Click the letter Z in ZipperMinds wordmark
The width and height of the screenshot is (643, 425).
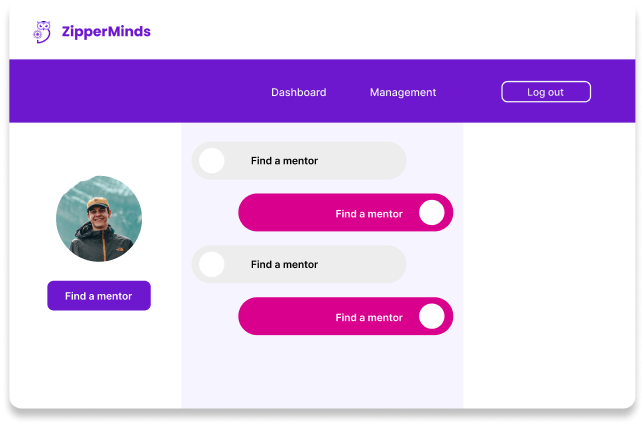coord(66,32)
